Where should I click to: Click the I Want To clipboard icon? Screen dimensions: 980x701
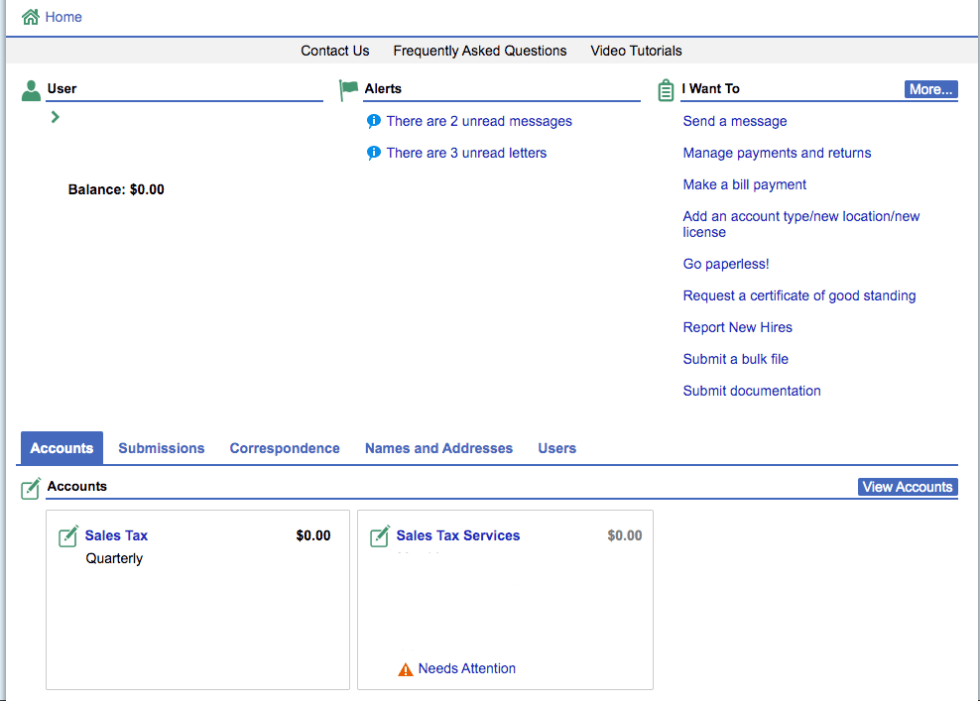click(x=666, y=90)
